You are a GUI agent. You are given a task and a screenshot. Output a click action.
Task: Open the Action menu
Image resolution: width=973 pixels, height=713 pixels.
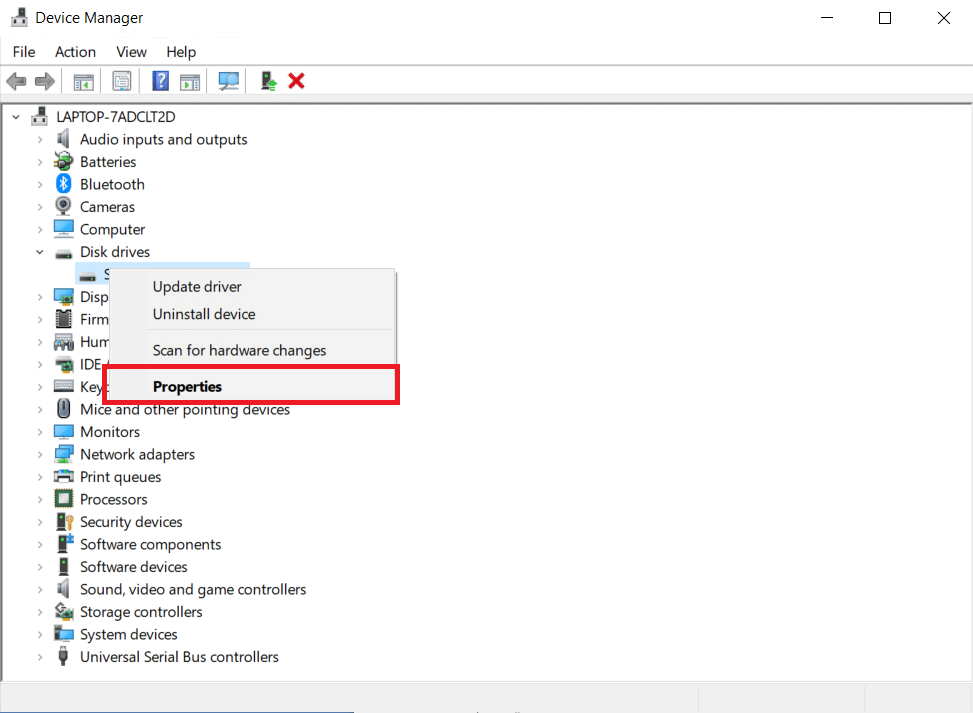(x=75, y=51)
